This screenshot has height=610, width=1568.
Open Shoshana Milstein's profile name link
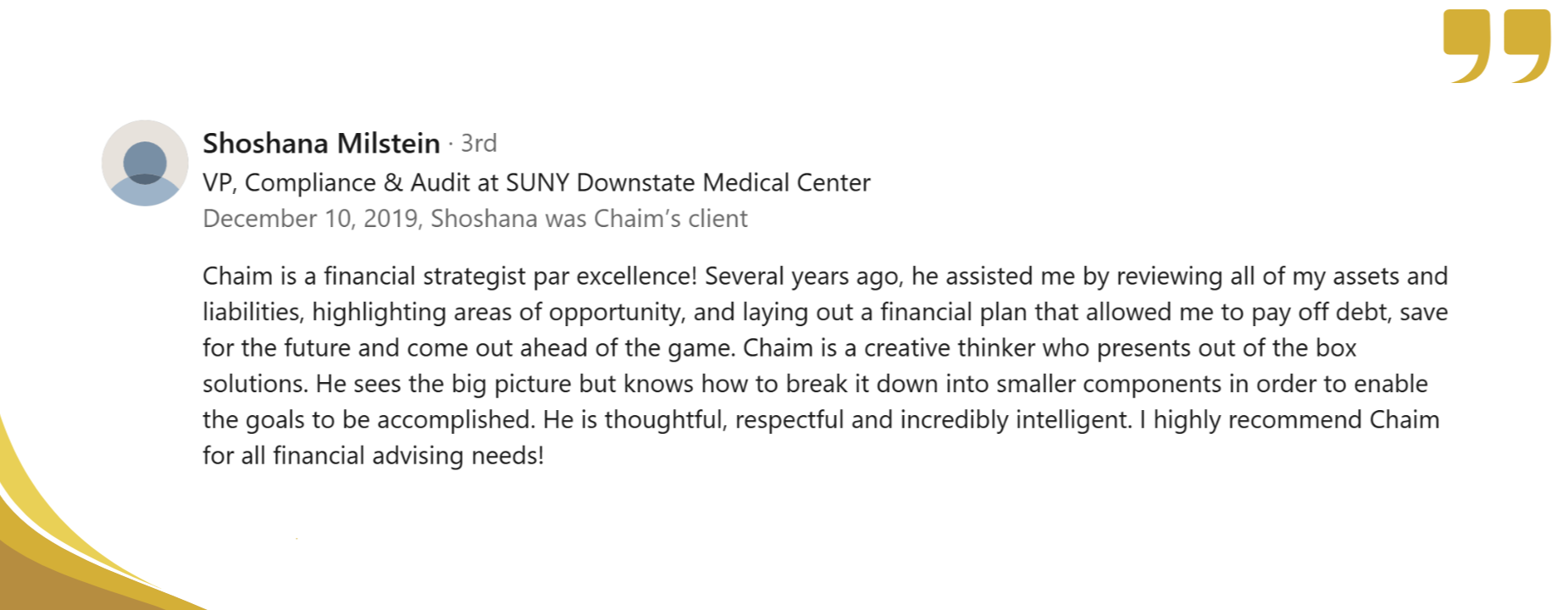pyautogui.click(x=321, y=143)
